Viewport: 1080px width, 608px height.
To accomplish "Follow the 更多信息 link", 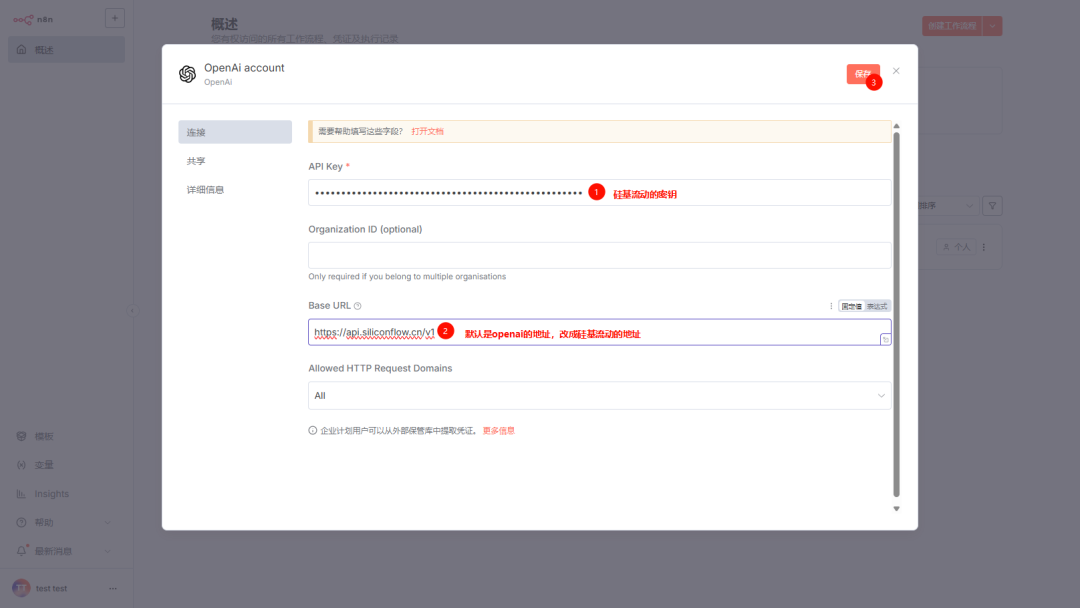I will tap(499, 431).
